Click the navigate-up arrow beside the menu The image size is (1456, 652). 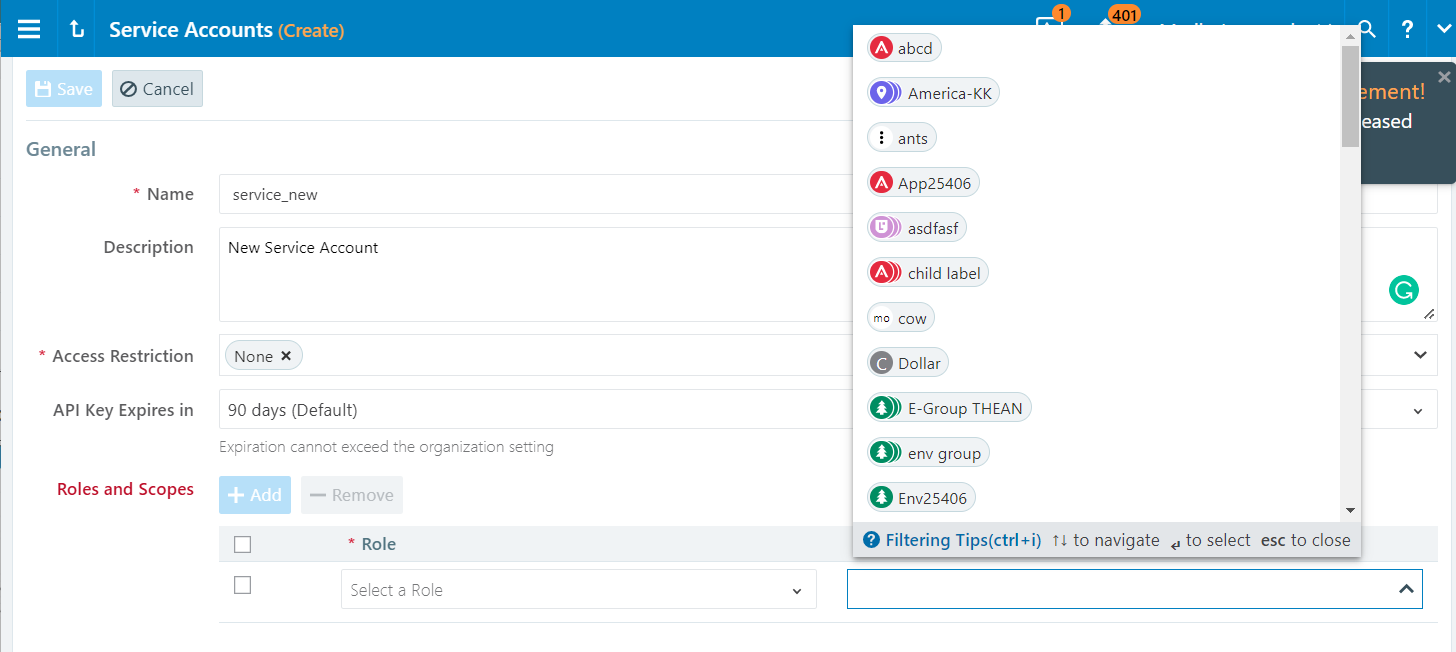(x=76, y=28)
